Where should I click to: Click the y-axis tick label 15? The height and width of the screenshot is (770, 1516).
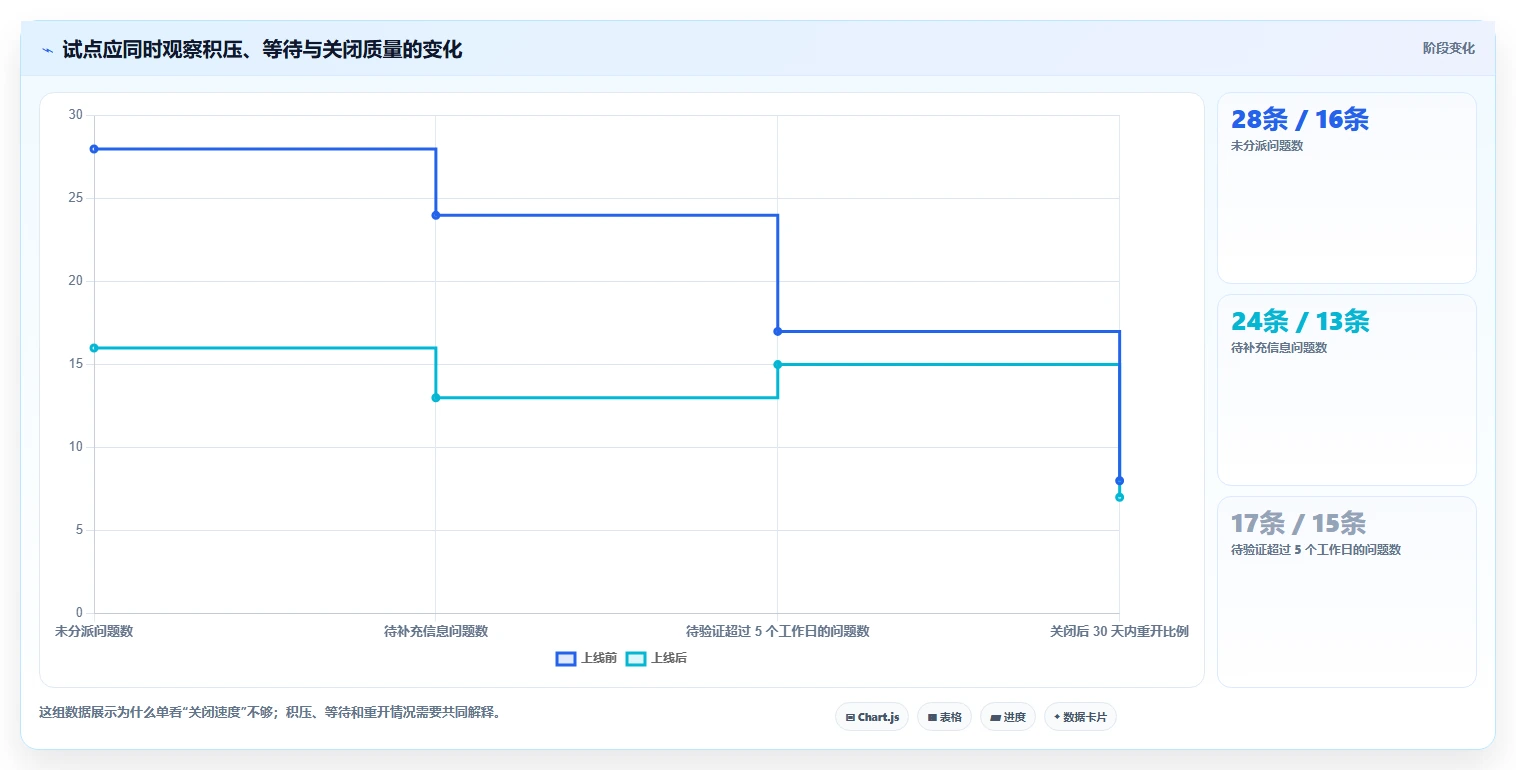76,364
